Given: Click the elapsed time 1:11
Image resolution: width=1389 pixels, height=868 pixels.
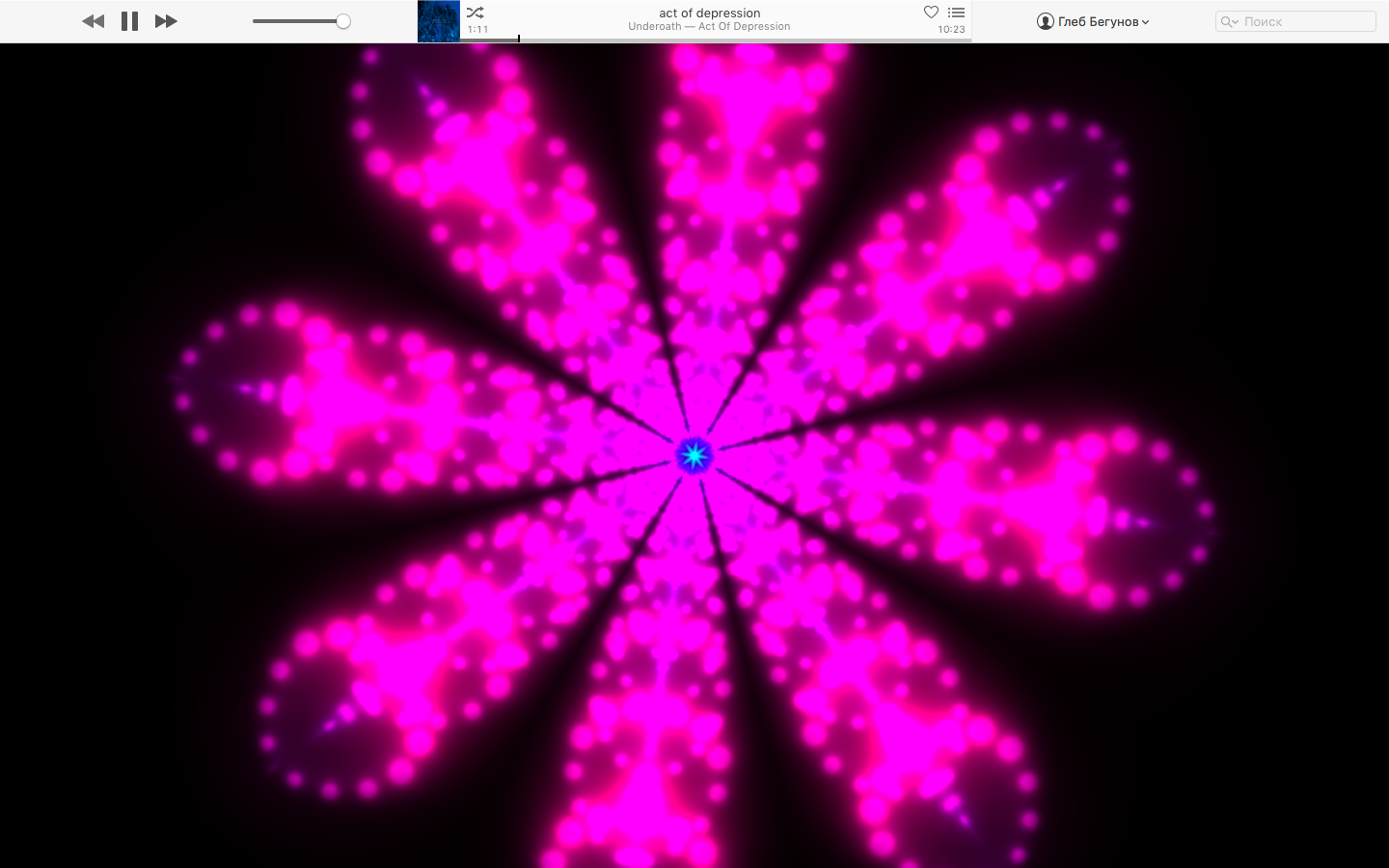Looking at the screenshot, I should pos(477,30).
